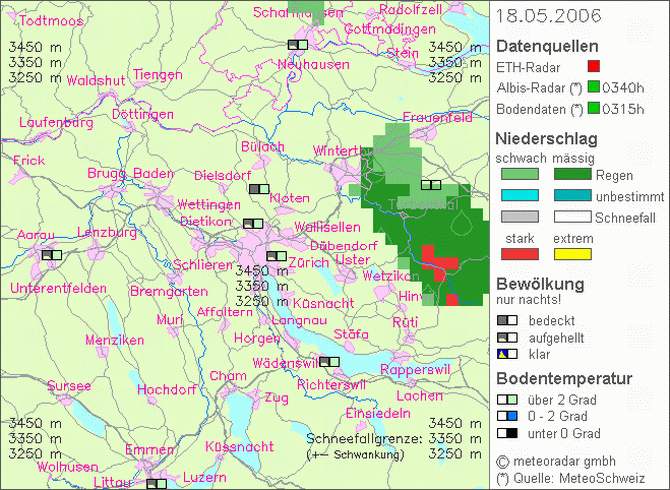Click the 'Uster' town label
The height and width of the screenshot is (490, 670).
(353, 260)
